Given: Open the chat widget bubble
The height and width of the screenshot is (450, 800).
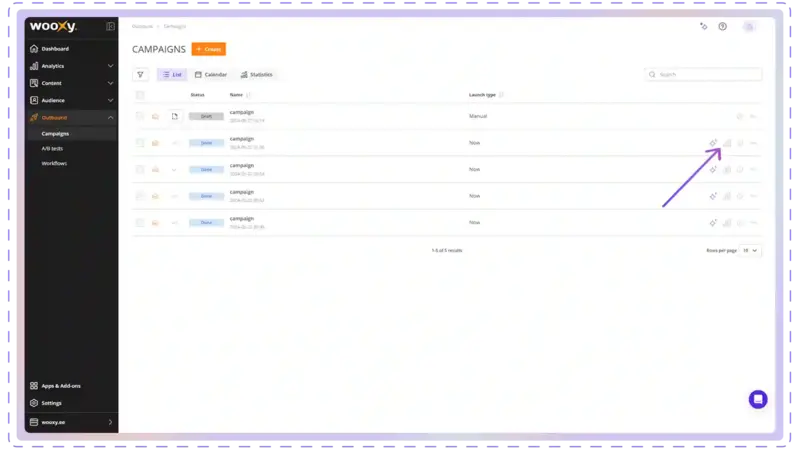Looking at the screenshot, I should pos(758,399).
